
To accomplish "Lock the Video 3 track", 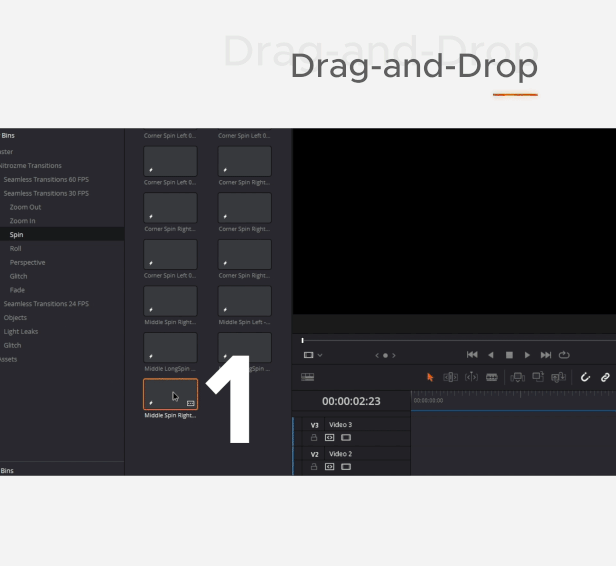I will (314, 438).
